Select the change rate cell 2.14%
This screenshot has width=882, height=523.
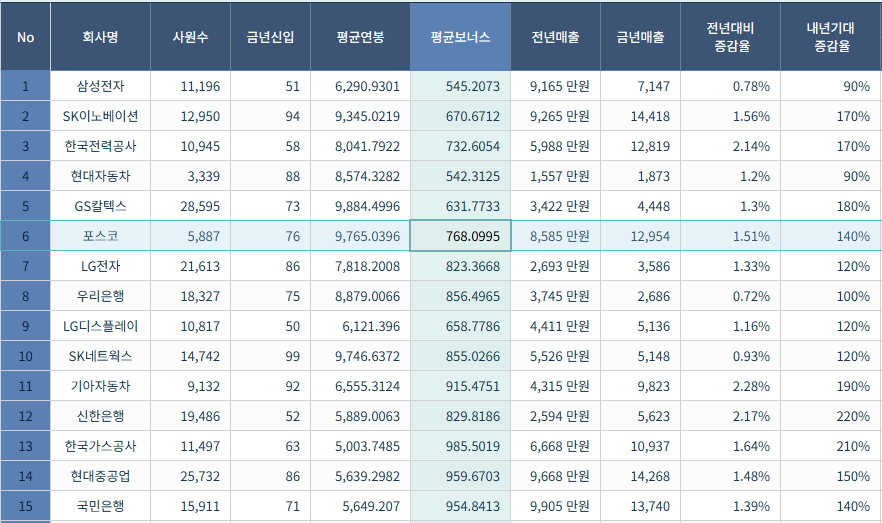(730, 146)
